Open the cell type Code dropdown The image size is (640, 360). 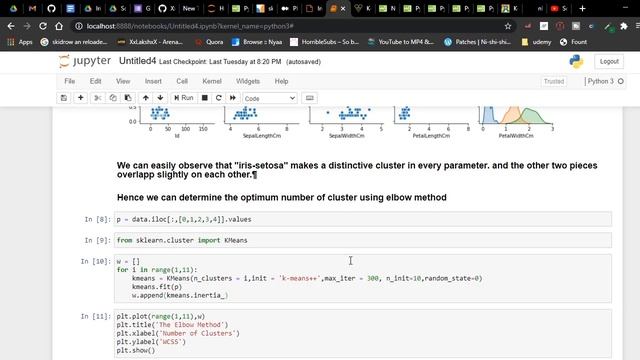pos(269,98)
